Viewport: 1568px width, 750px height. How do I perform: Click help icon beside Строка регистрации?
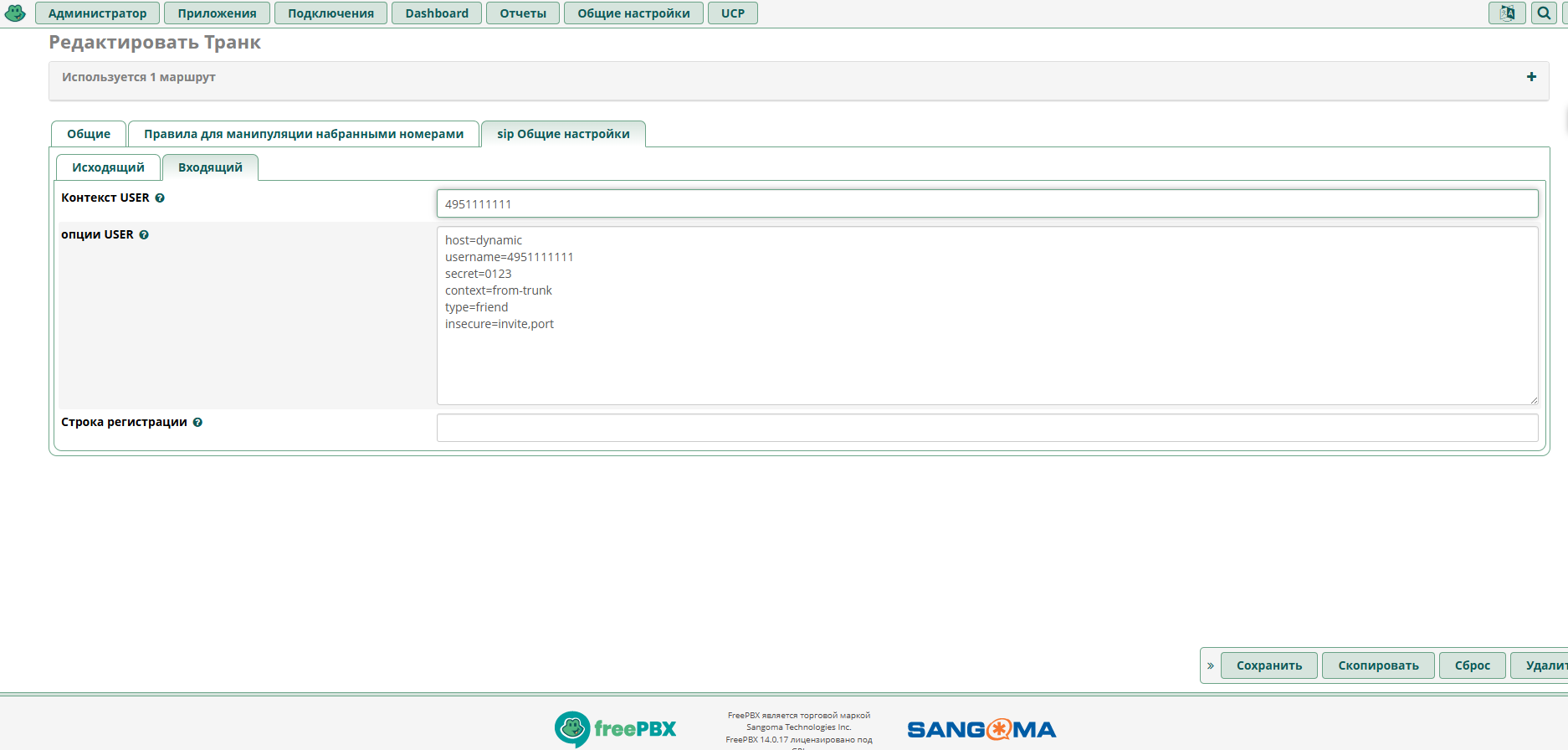197,423
